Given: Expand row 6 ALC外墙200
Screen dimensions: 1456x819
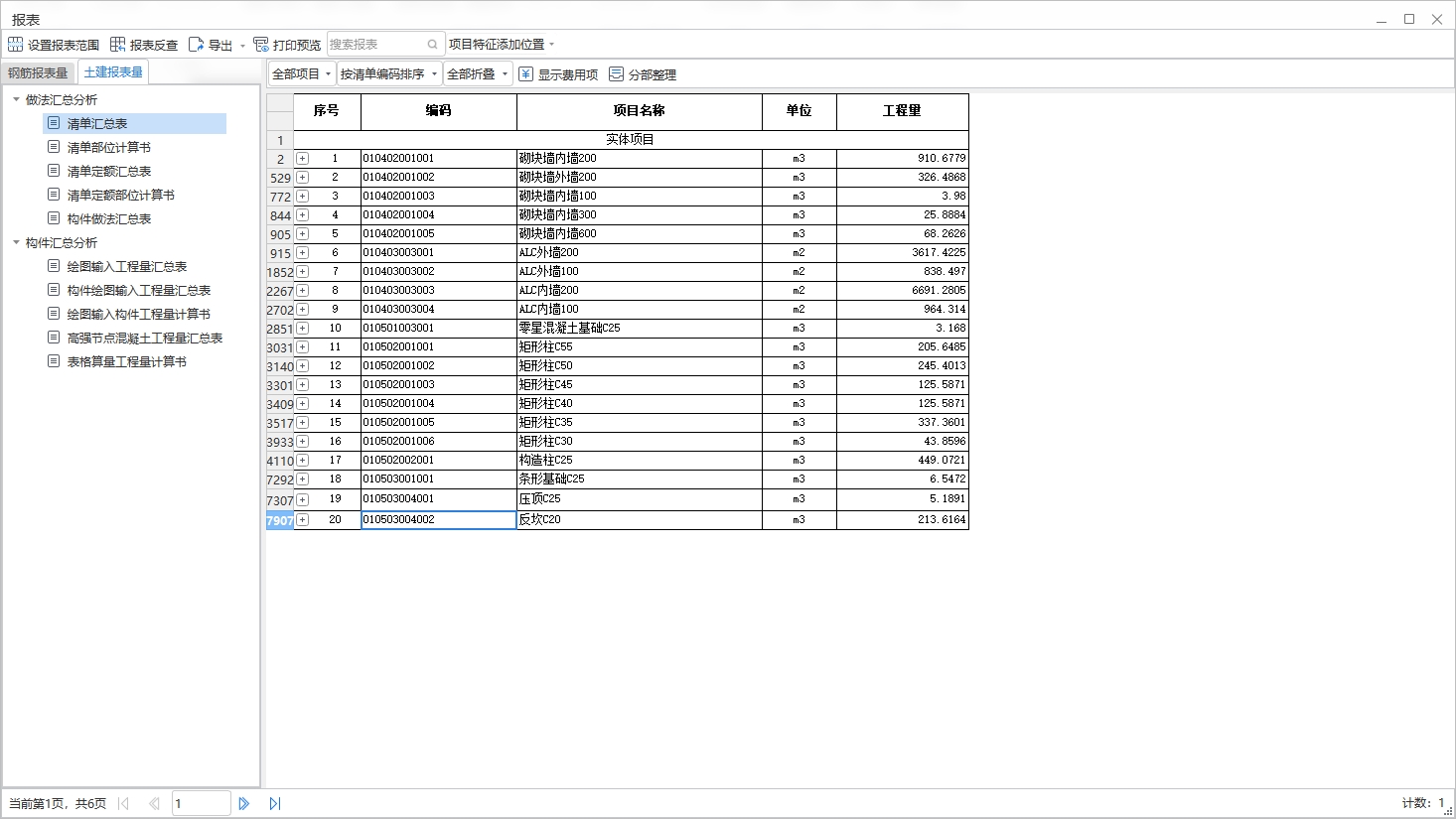Looking at the screenshot, I should tap(303, 253).
